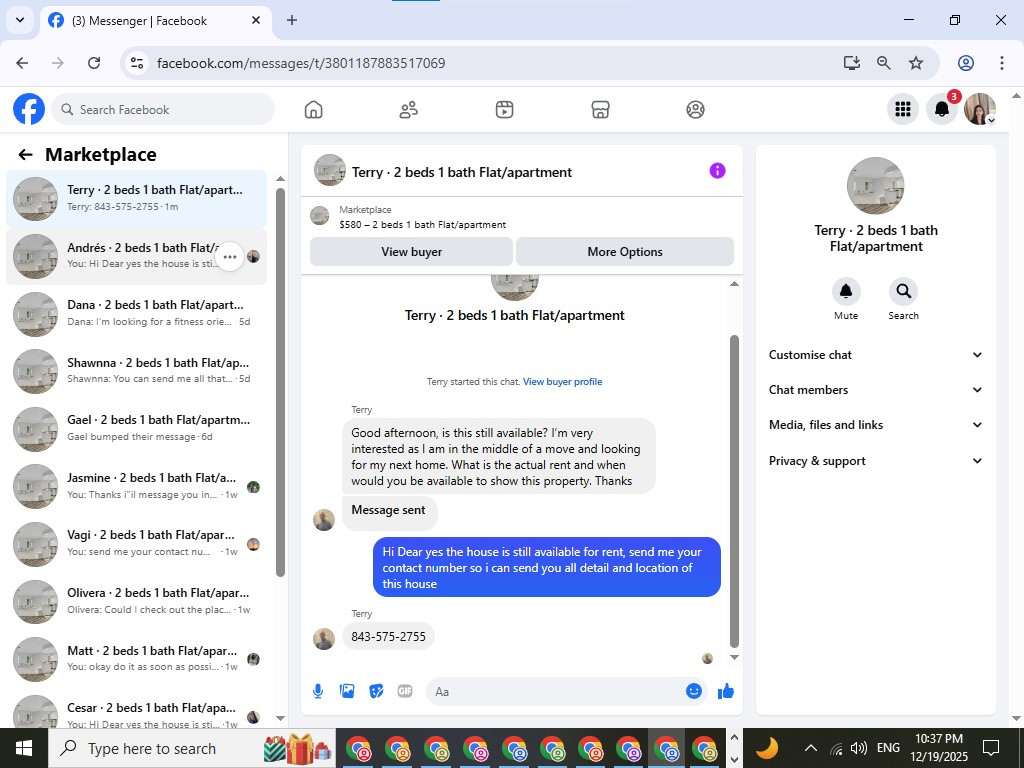Select Messenger | Facebook browser tab

tap(157, 21)
